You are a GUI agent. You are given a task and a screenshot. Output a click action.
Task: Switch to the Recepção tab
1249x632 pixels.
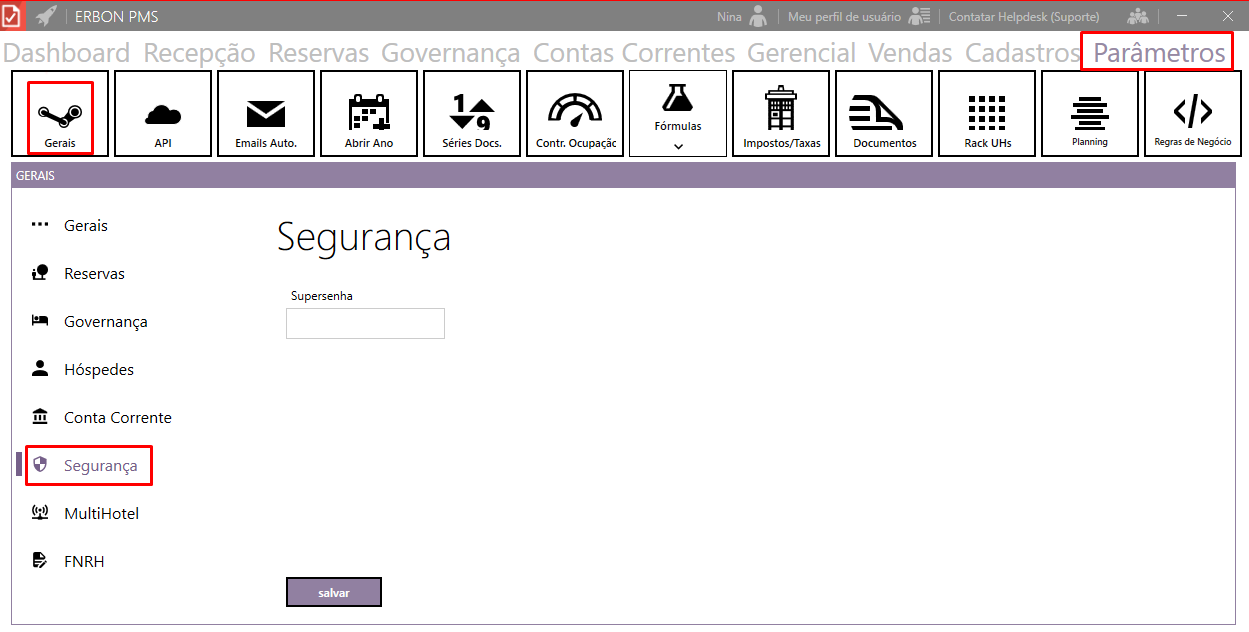point(199,53)
